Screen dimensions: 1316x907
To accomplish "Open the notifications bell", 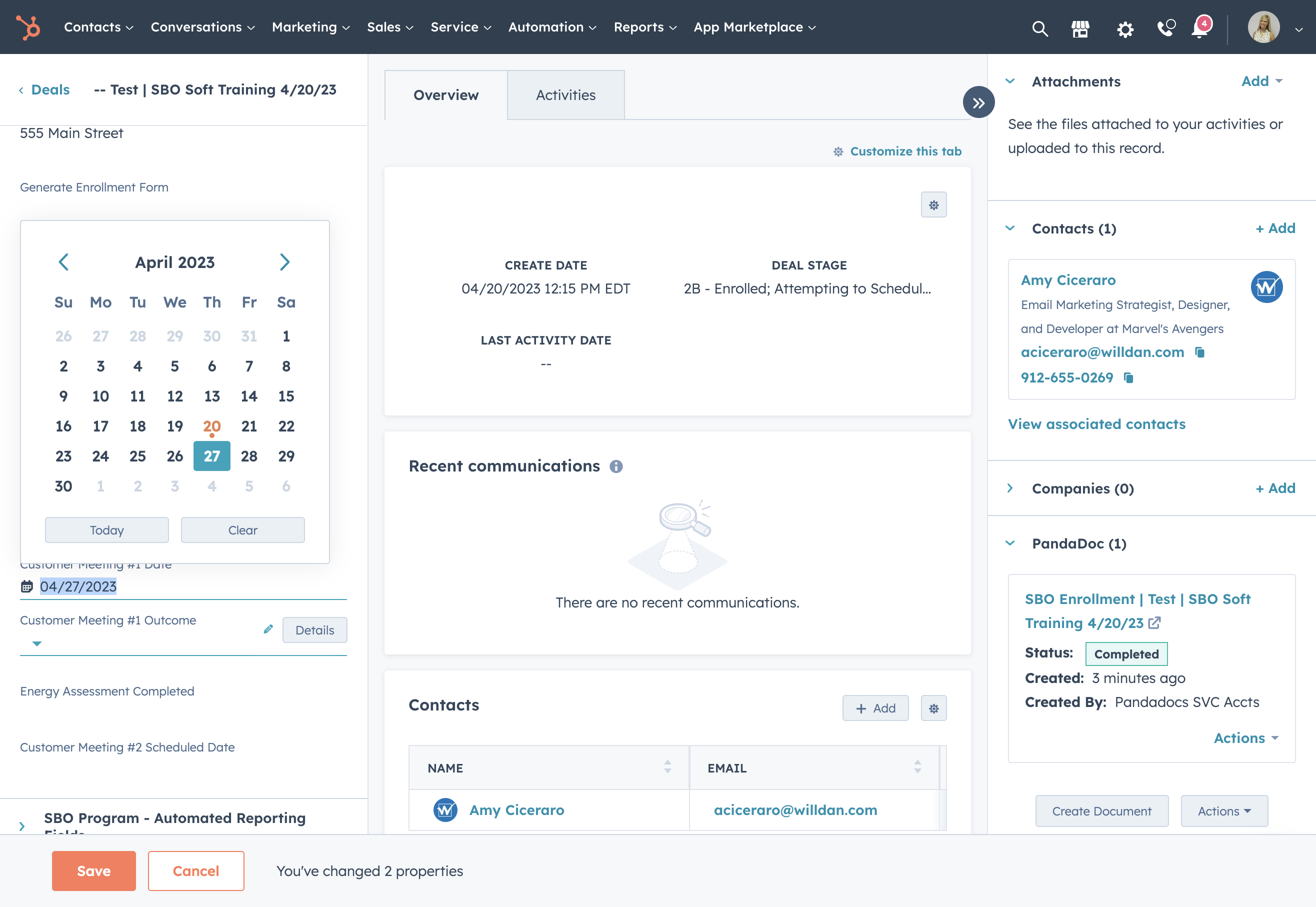I will (x=1200, y=27).
